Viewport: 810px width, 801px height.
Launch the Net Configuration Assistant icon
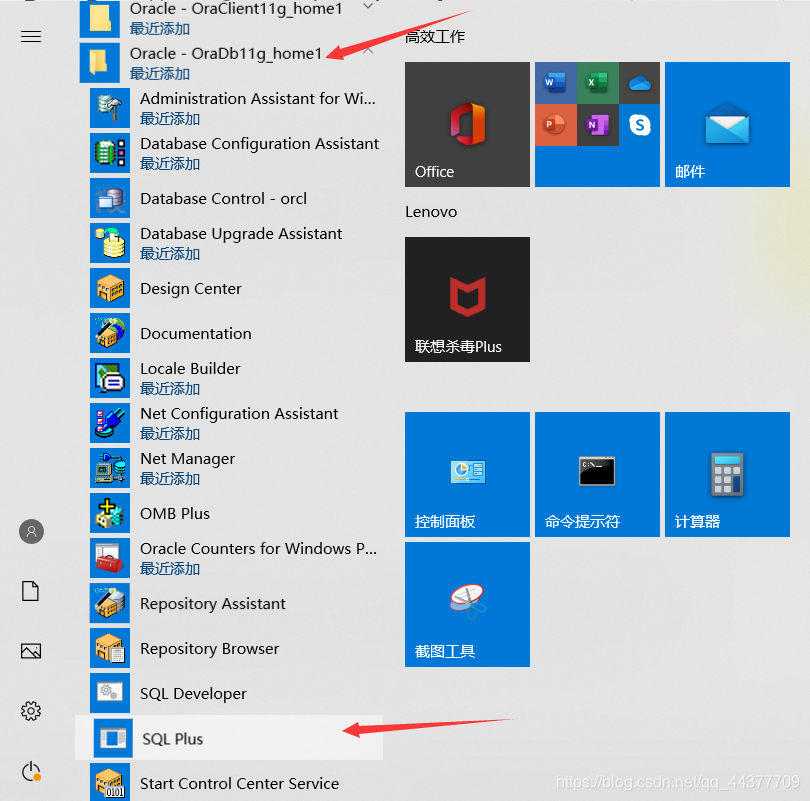coord(110,423)
